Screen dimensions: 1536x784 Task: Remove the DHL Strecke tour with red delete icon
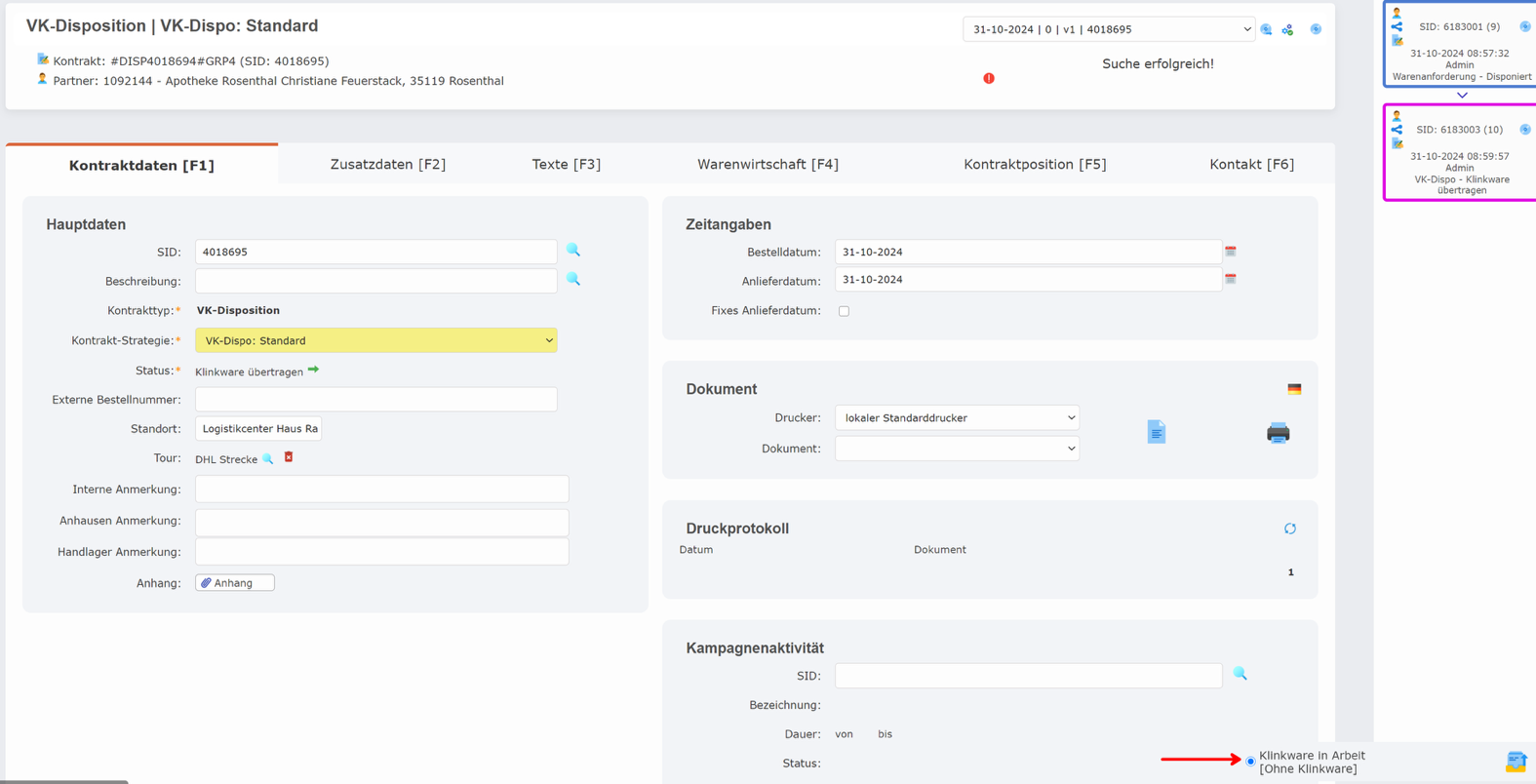pyautogui.click(x=289, y=457)
